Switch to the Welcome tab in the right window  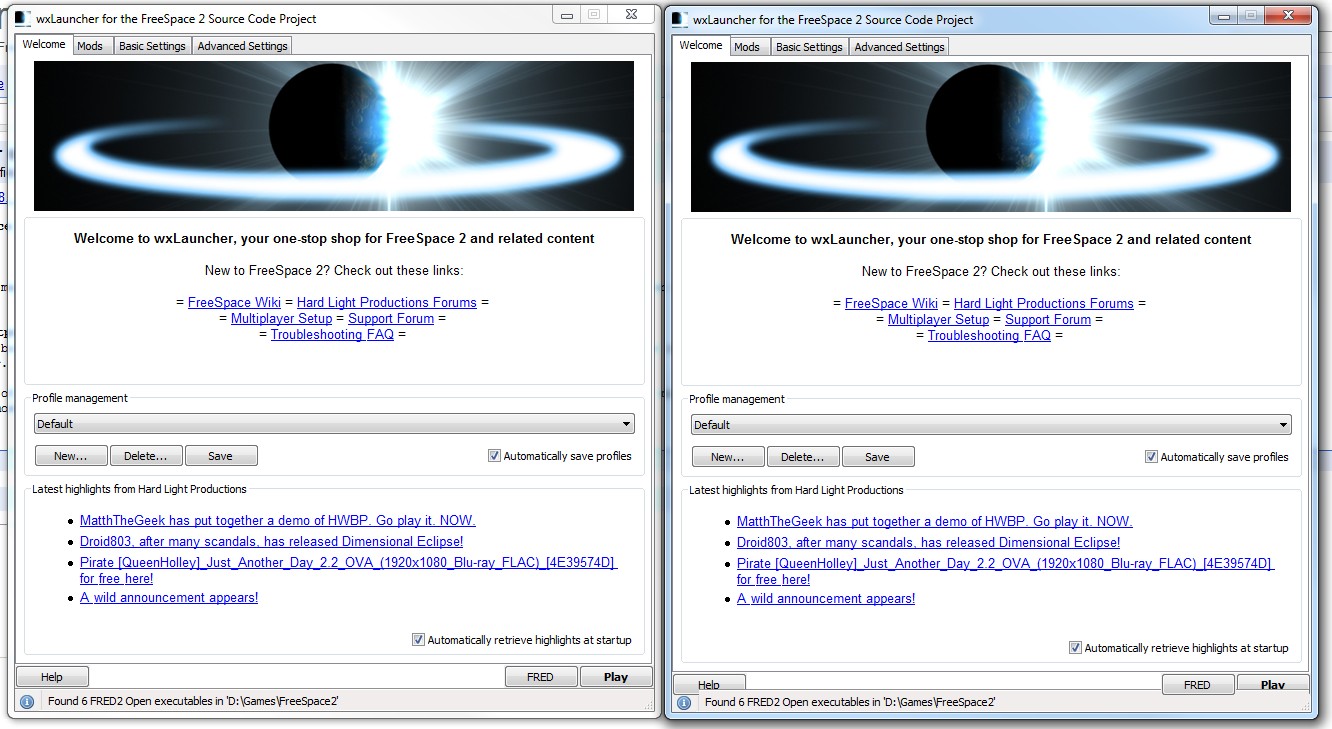pos(701,46)
